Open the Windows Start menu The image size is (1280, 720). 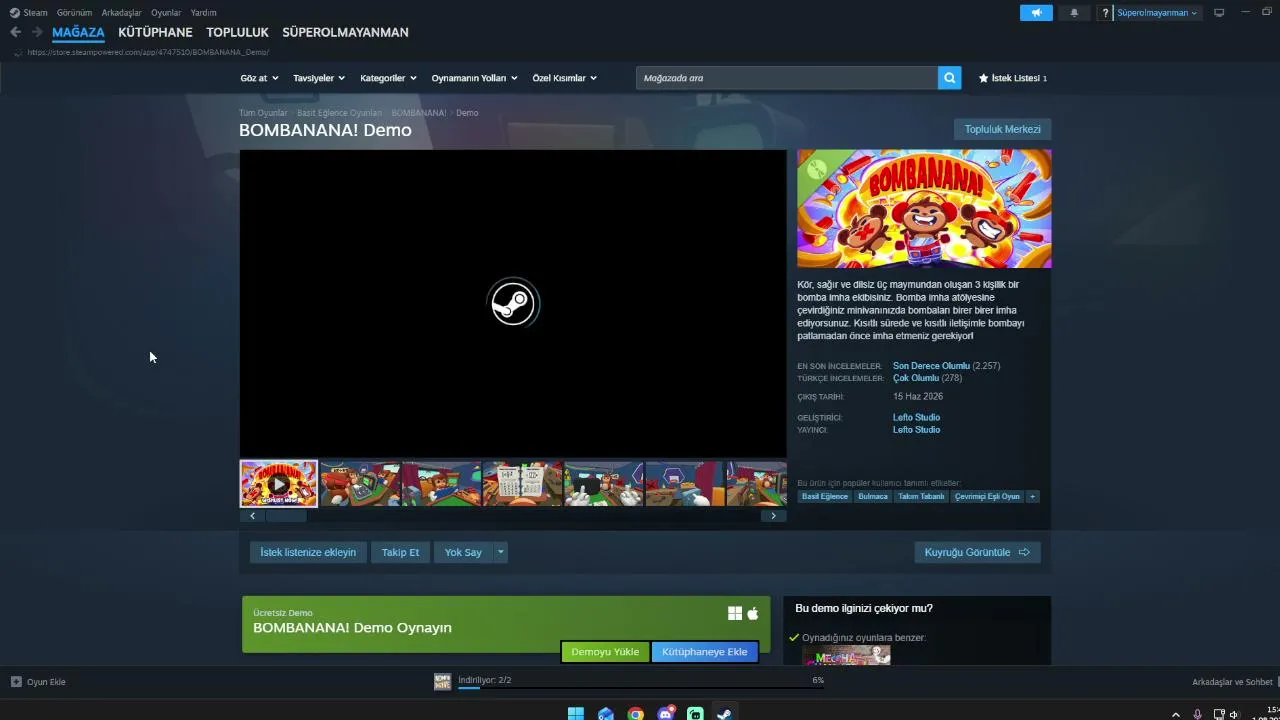tap(576, 714)
